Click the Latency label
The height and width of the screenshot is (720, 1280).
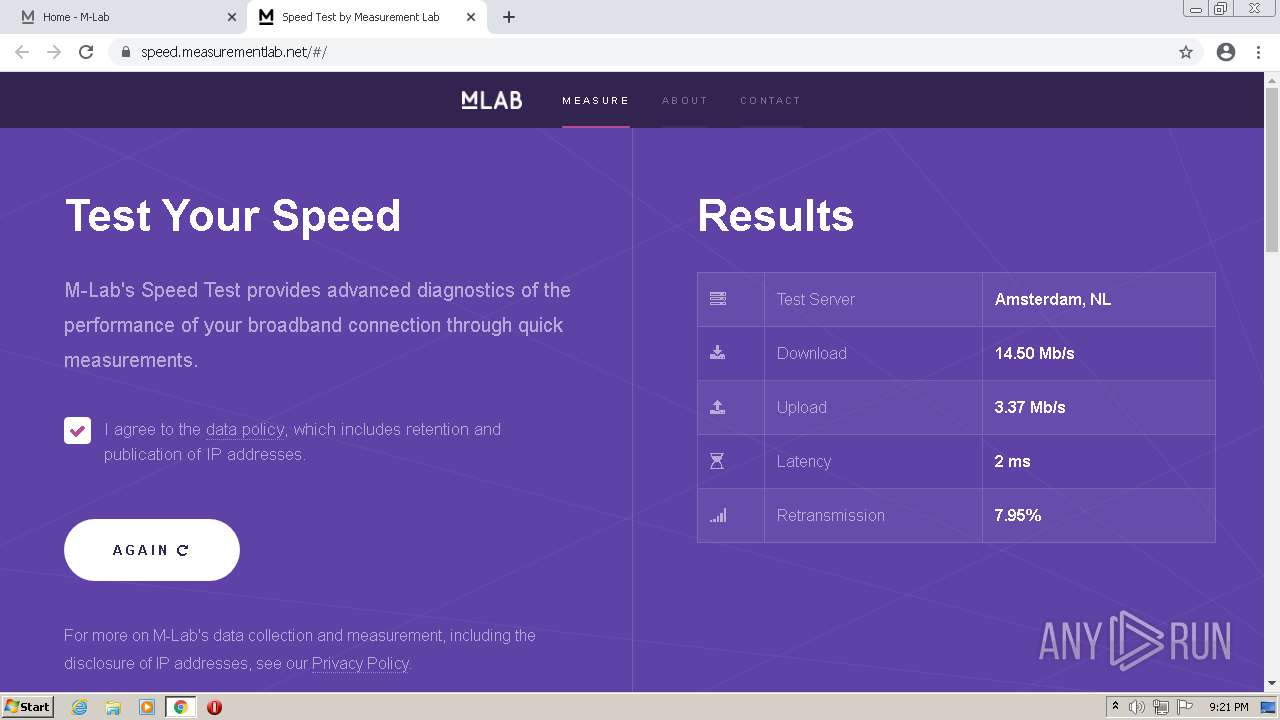[804, 461]
